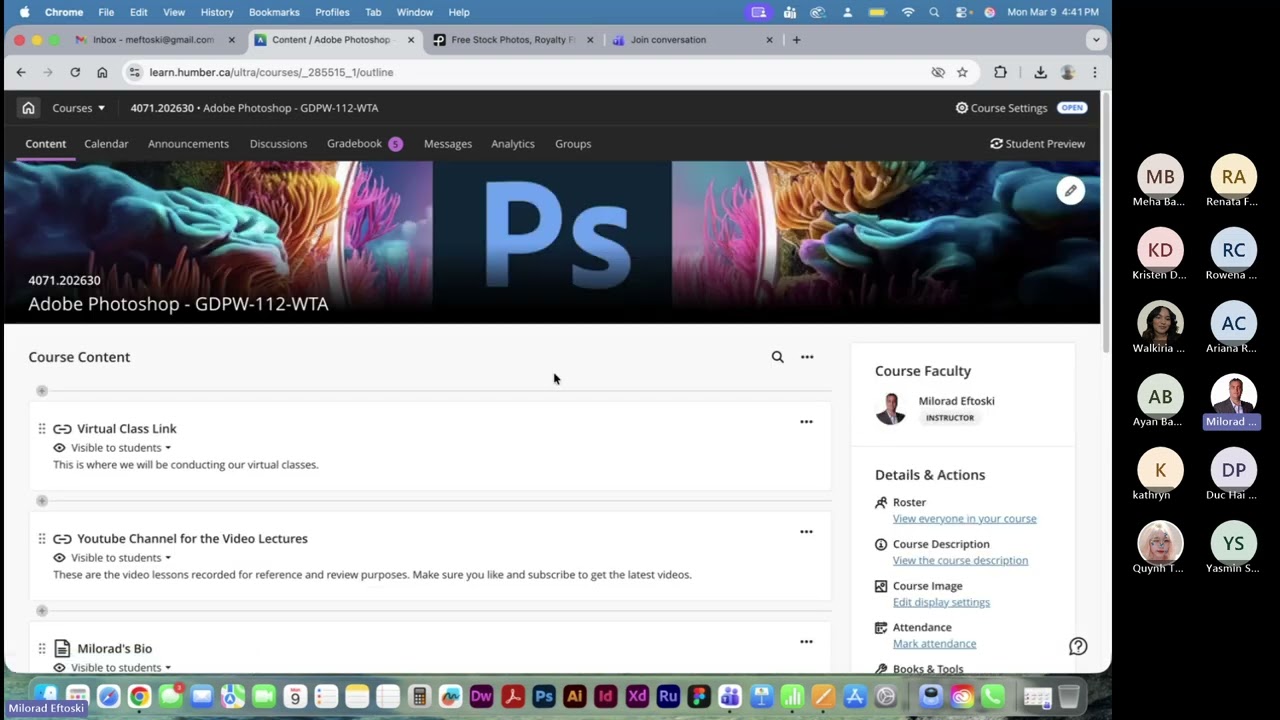Viewport: 1280px width, 720px height.
Task: Switch to the Messages tab
Action: coord(448,144)
